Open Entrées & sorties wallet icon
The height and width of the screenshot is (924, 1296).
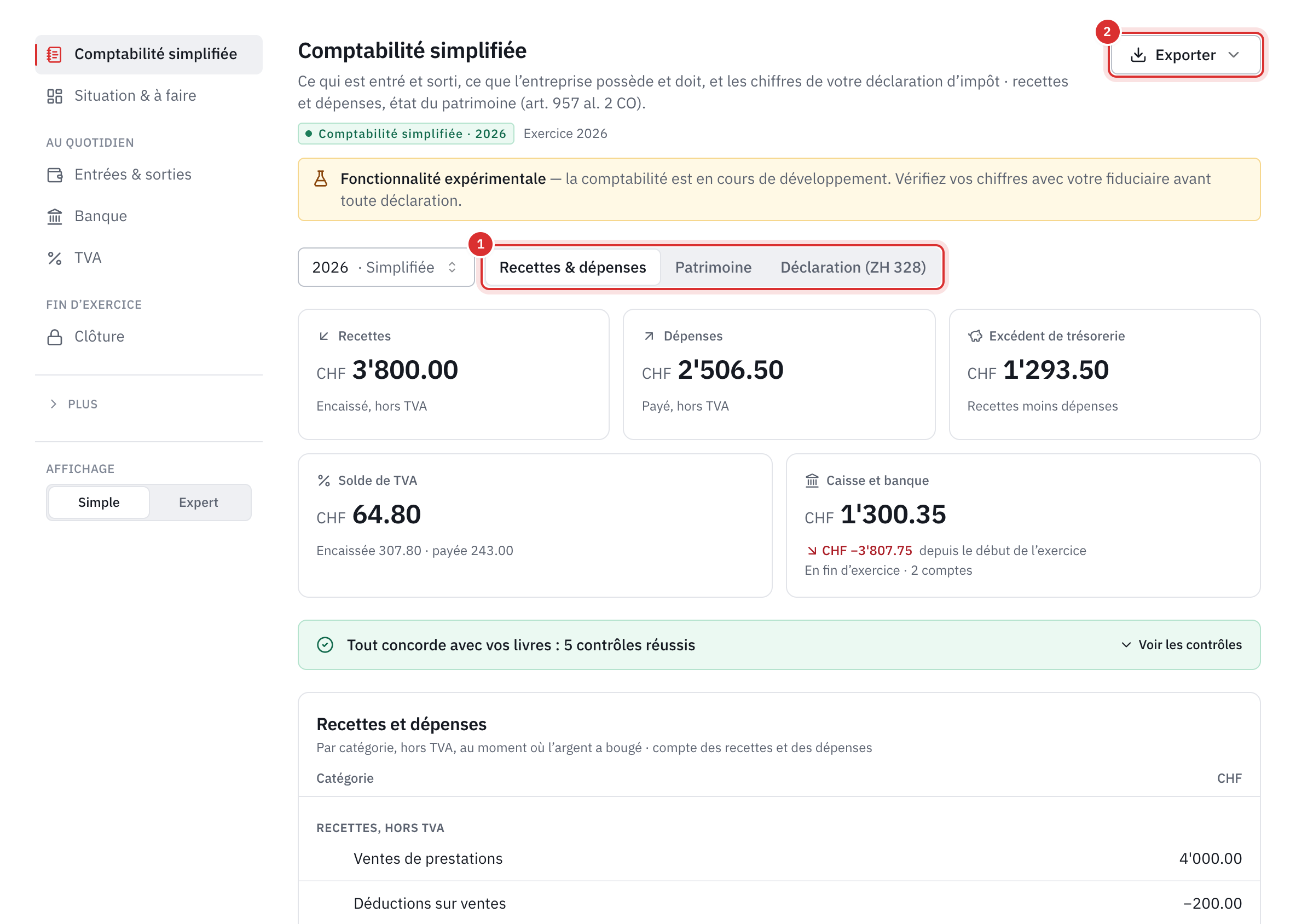click(54, 175)
